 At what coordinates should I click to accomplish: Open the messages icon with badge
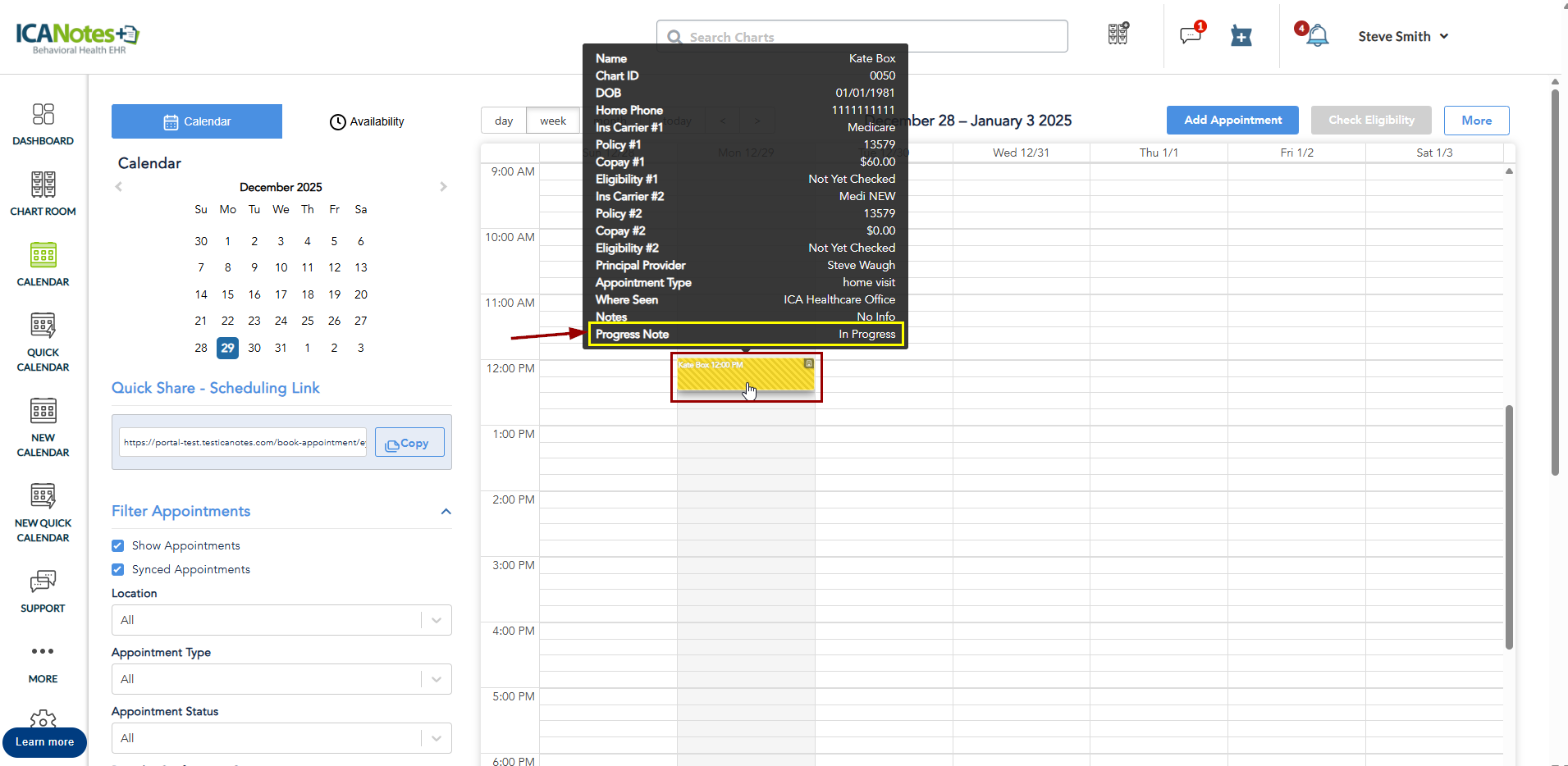(x=1191, y=35)
